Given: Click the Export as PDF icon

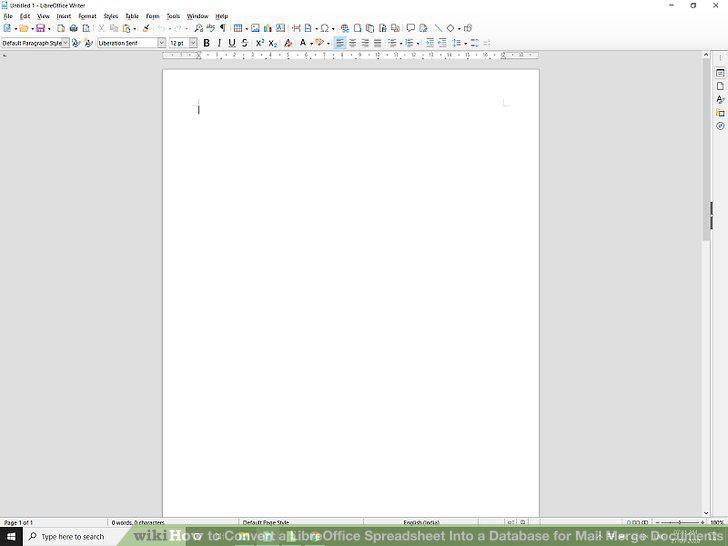Looking at the screenshot, I should point(61,28).
